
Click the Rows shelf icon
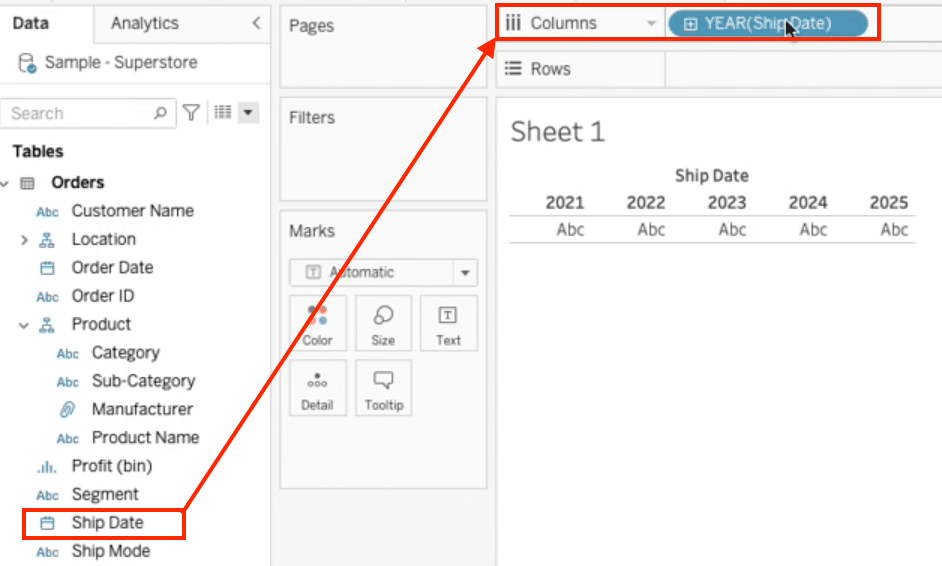[x=513, y=68]
